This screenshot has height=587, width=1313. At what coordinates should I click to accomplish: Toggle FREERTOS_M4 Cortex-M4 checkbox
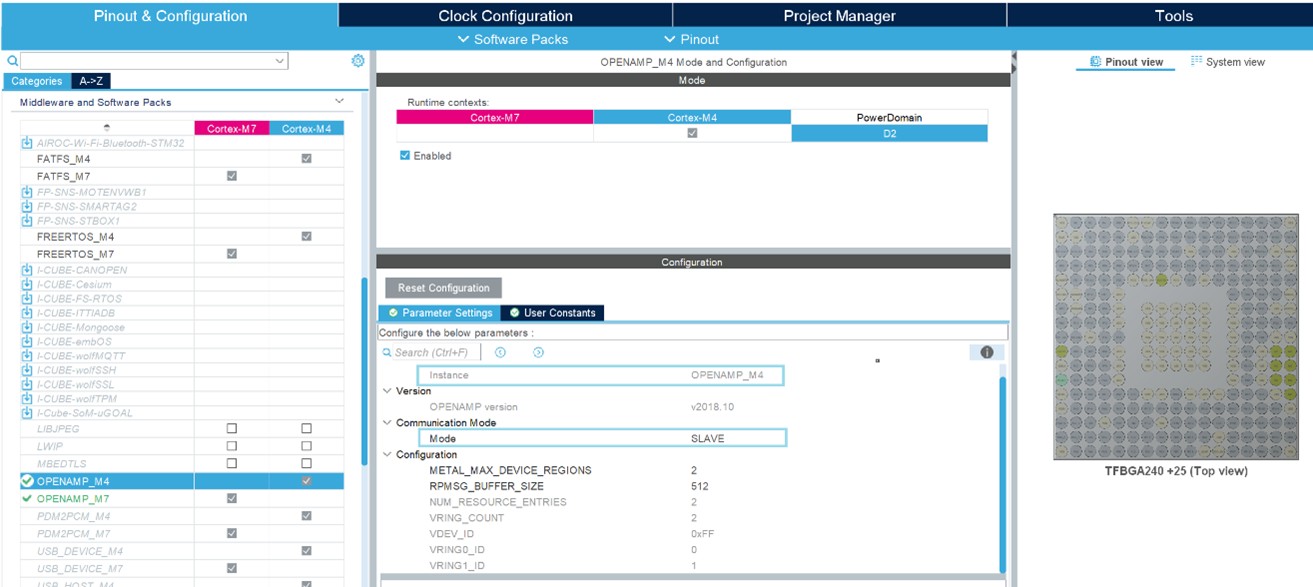pyautogui.click(x=307, y=237)
